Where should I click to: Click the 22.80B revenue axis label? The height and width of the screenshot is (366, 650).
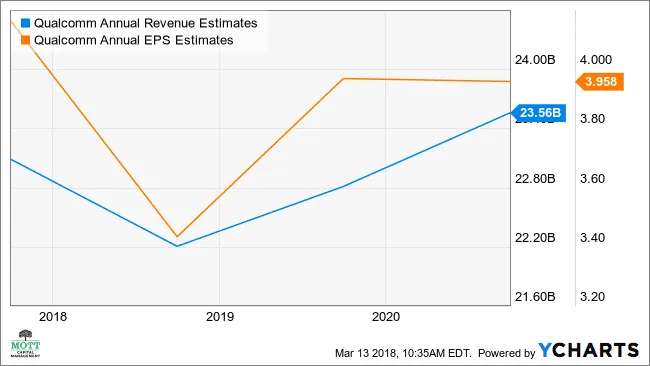coord(535,179)
